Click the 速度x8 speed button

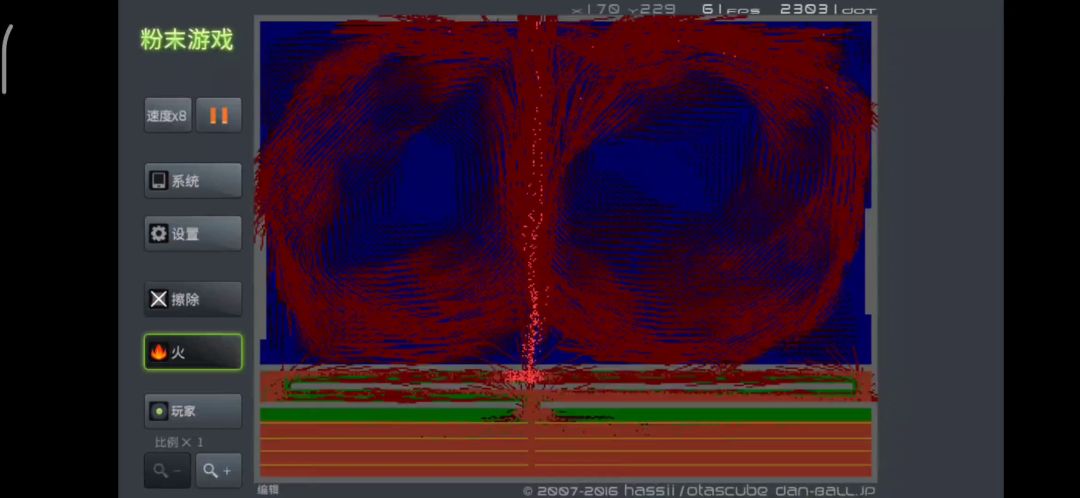167,116
